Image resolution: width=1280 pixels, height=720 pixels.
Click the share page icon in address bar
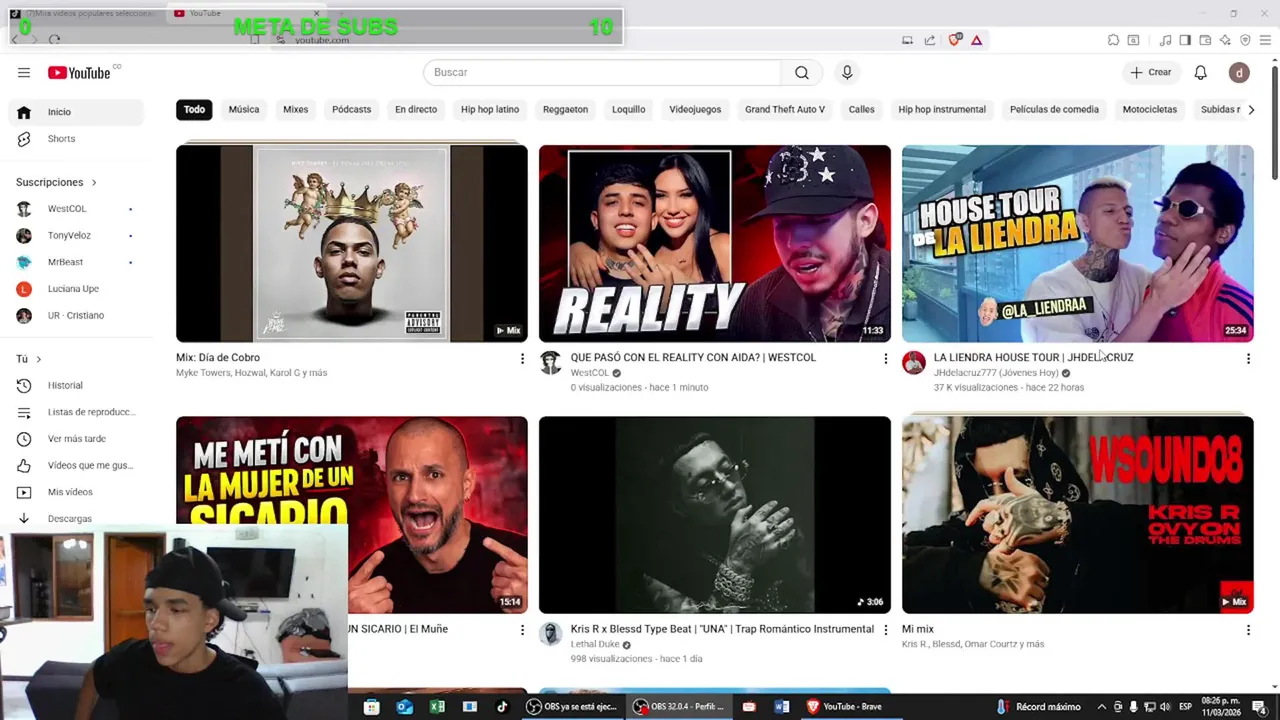pos(930,40)
